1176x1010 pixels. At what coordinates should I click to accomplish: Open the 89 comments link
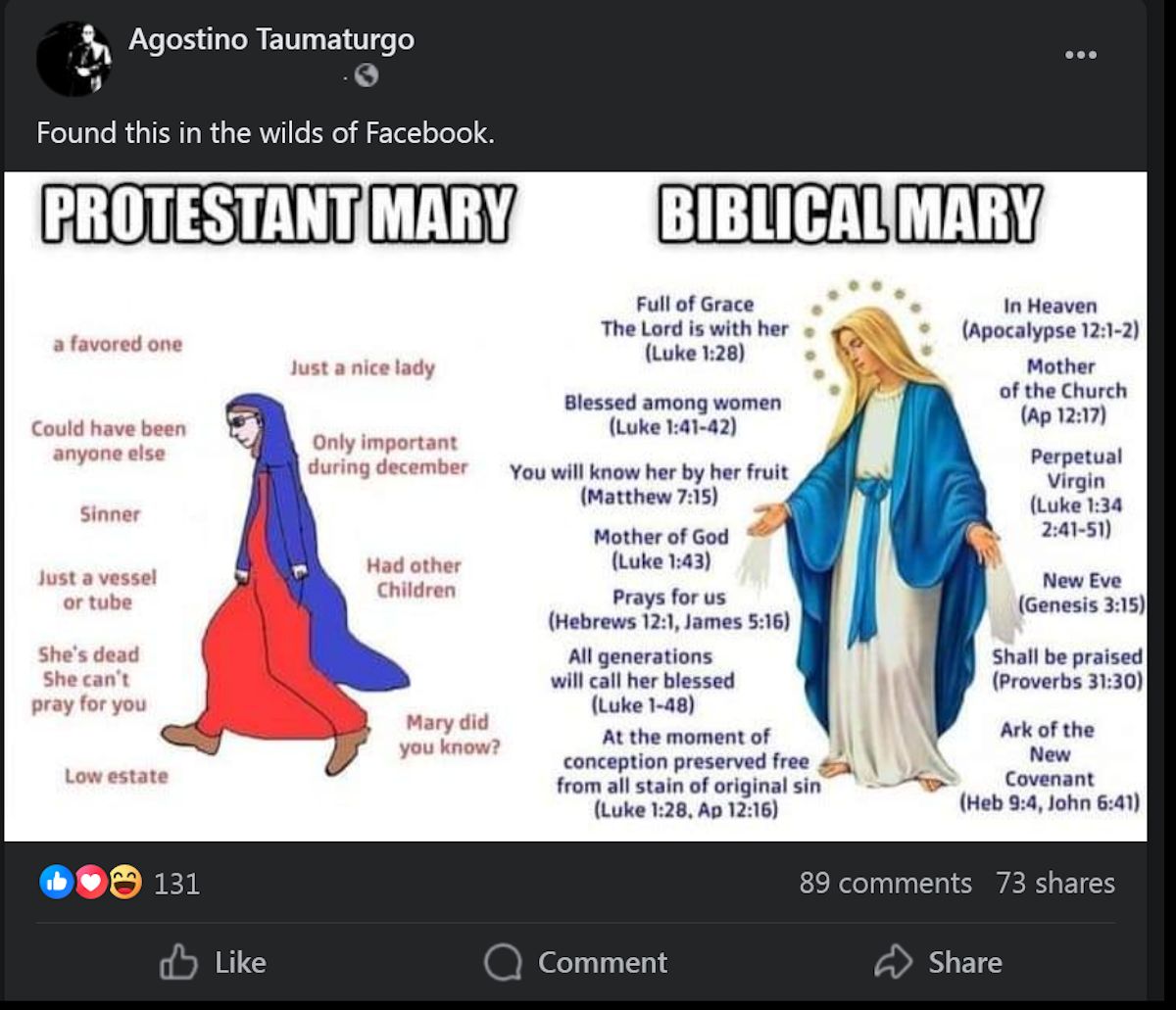(886, 884)
